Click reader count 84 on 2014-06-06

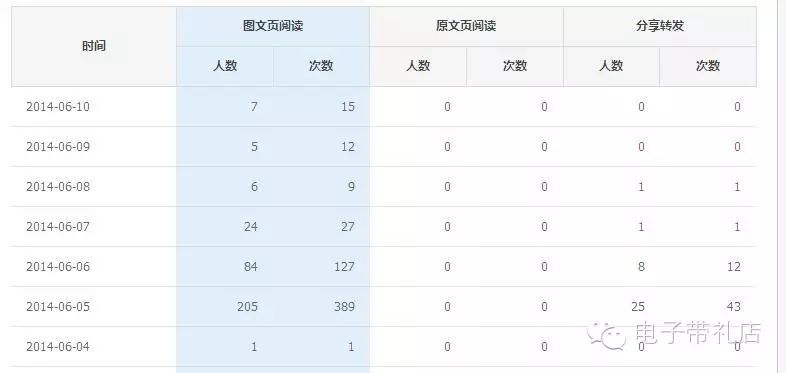click(251, 267)
